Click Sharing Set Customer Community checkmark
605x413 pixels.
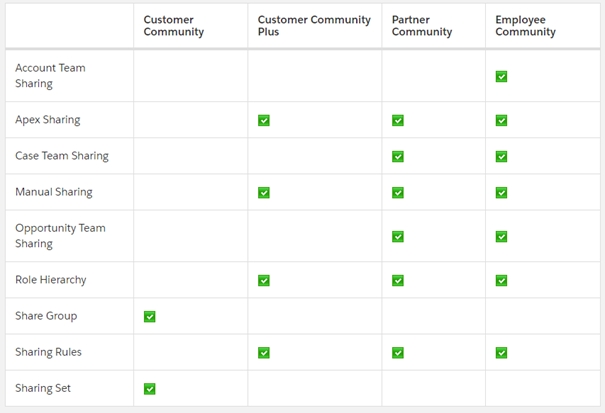pyautogui.click(x=150, y=389)
